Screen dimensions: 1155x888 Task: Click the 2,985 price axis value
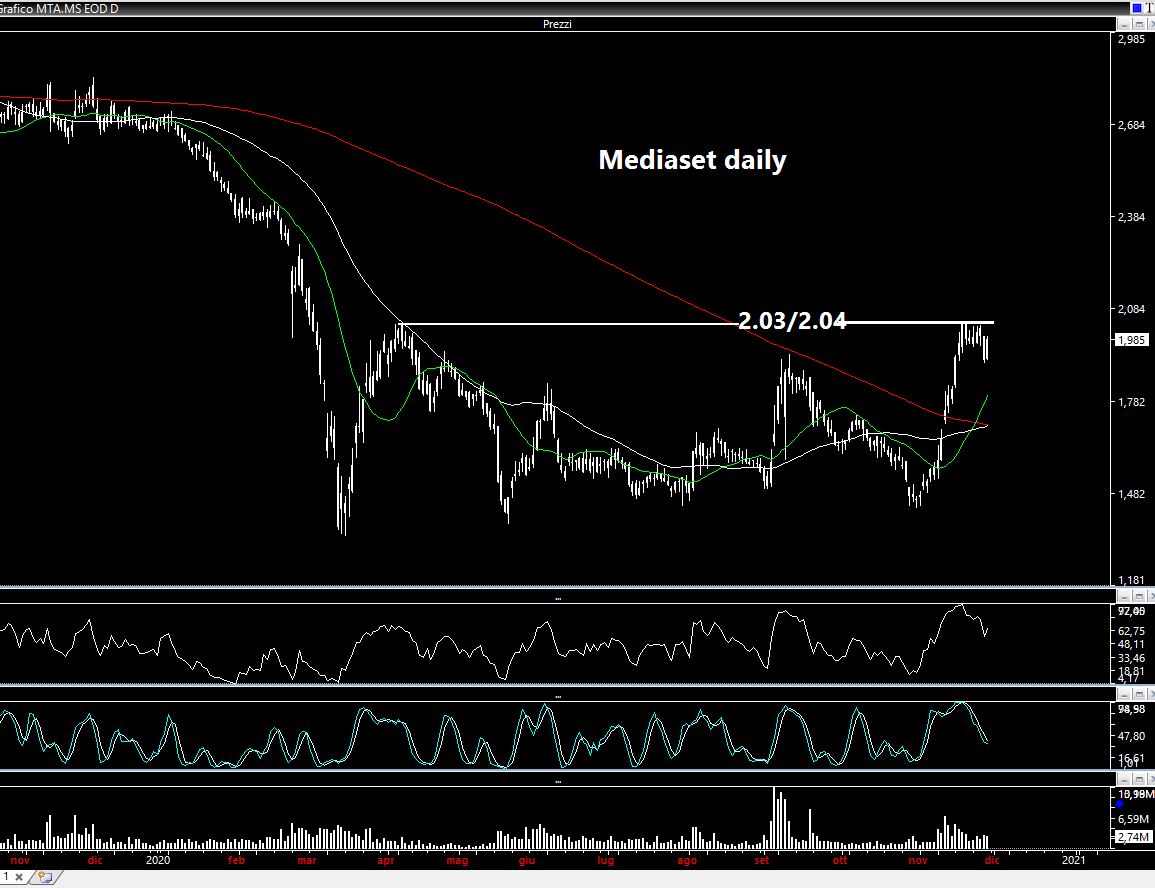pyautogui.click(x=1131, y=39)
